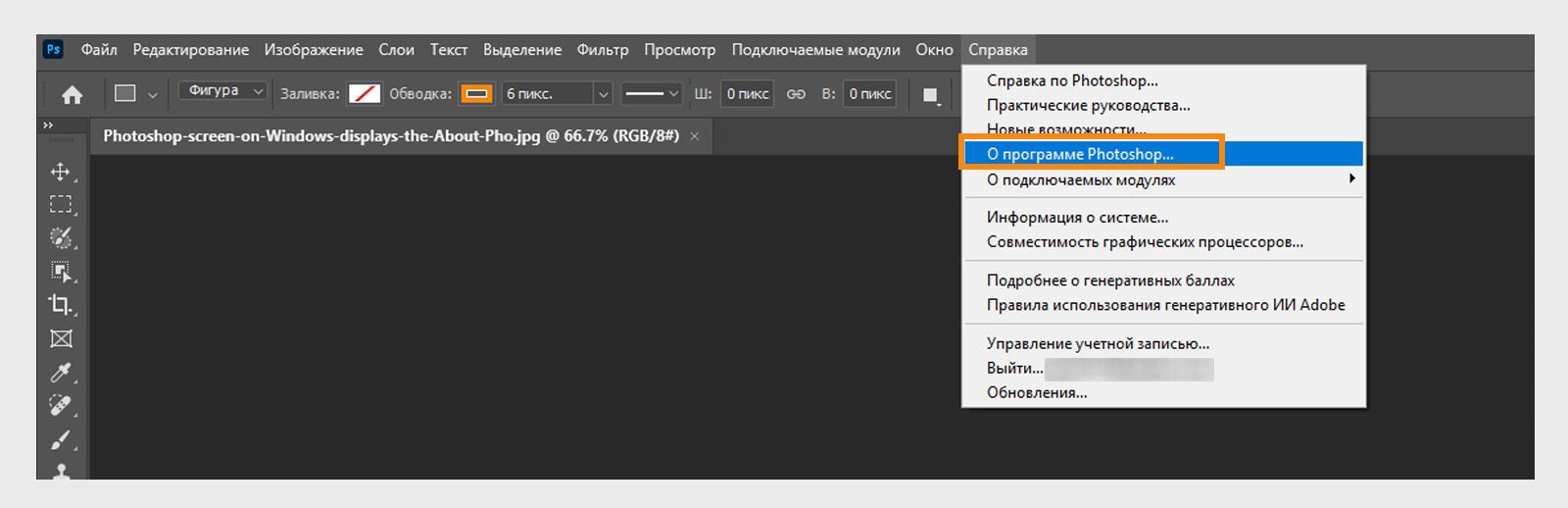Image resolution: width=1568 pixels, height=508 pixels.
Task: Choose Выйти sign-out entry
Action: click(1163, 369)
